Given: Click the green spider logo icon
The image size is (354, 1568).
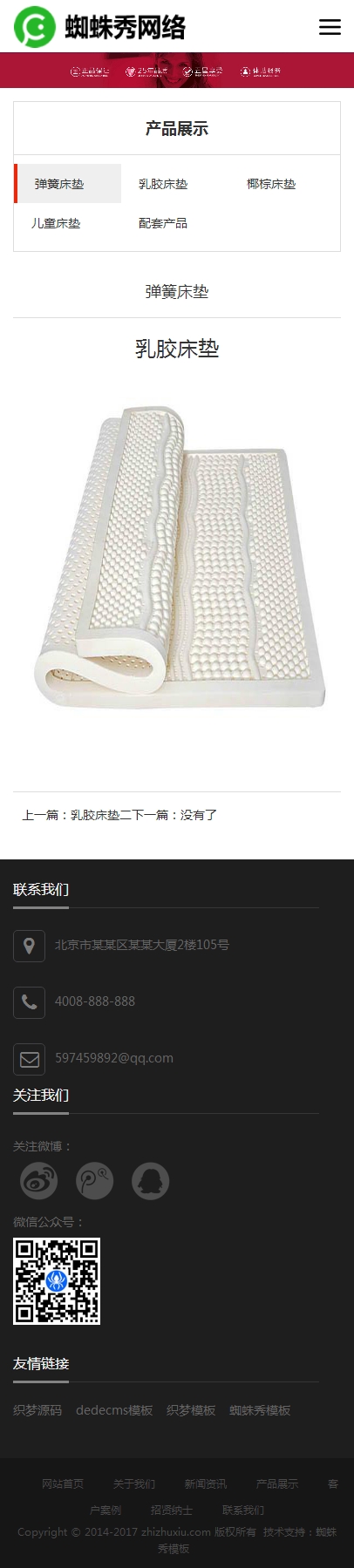Looking at the screenshot, I should [x=34, y=27].
